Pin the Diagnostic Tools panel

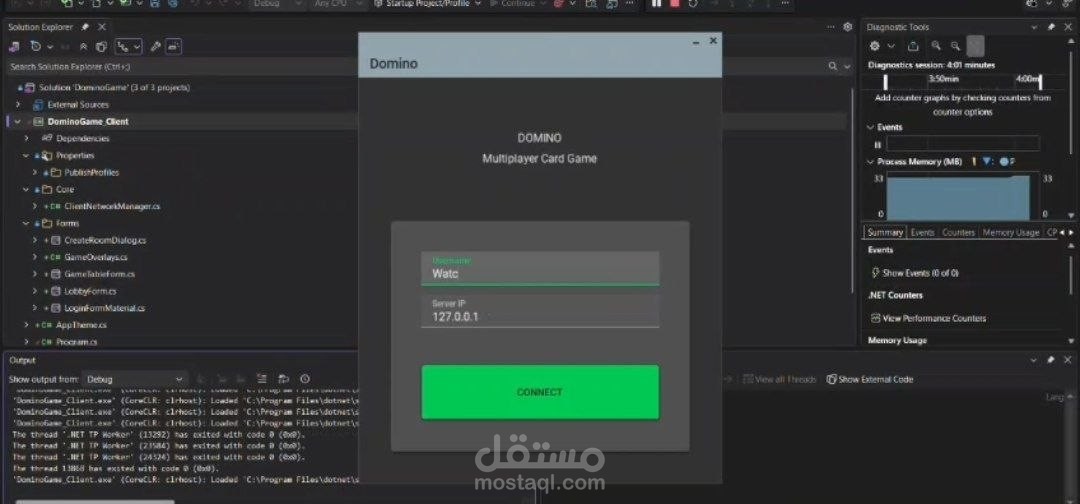point(1051,27)
